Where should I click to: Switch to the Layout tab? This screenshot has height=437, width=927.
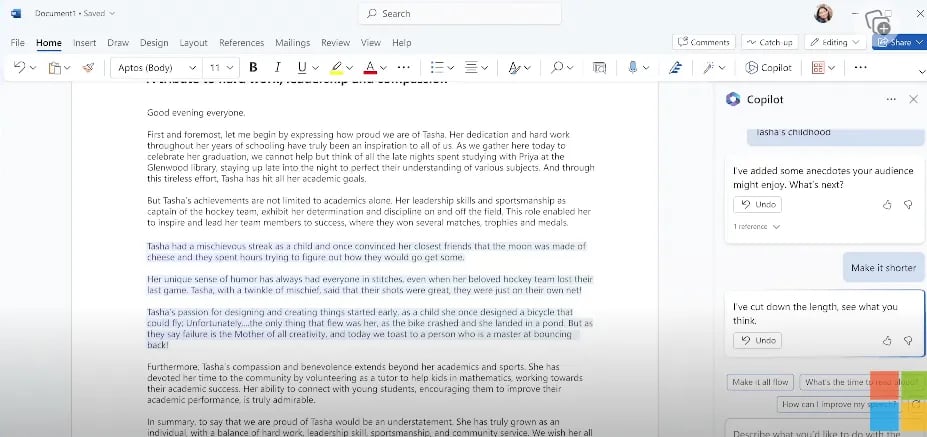coord(193,43)
